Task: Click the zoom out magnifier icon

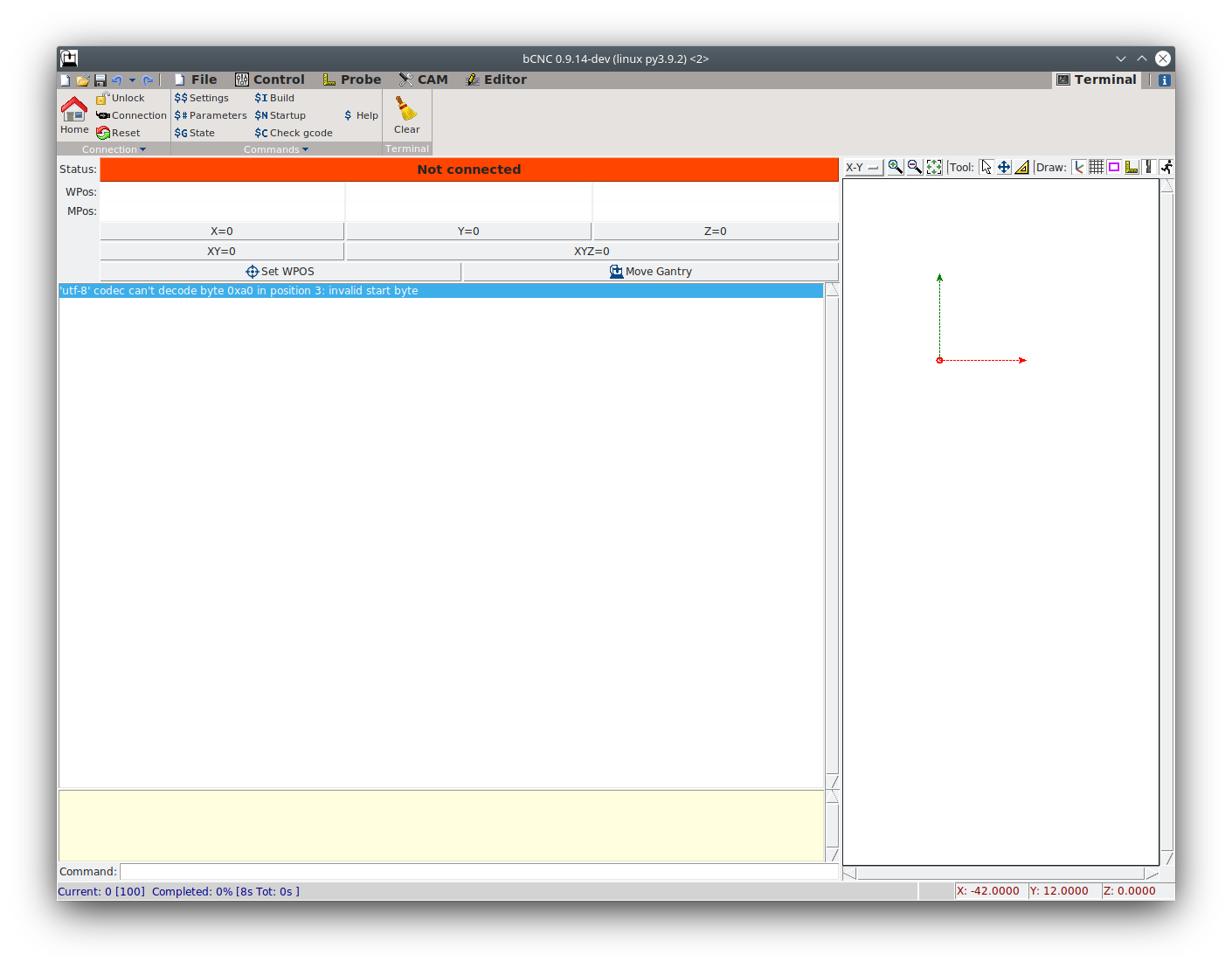Action: click(915, 167)
